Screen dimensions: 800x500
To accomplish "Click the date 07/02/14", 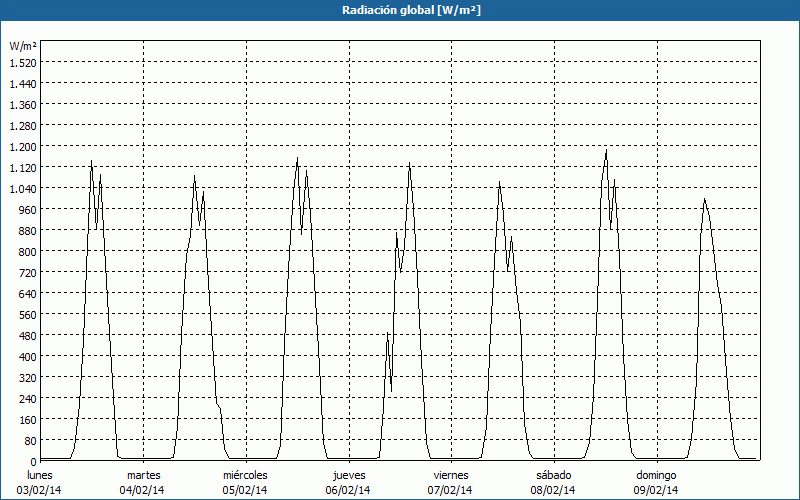I will point(450,490).
